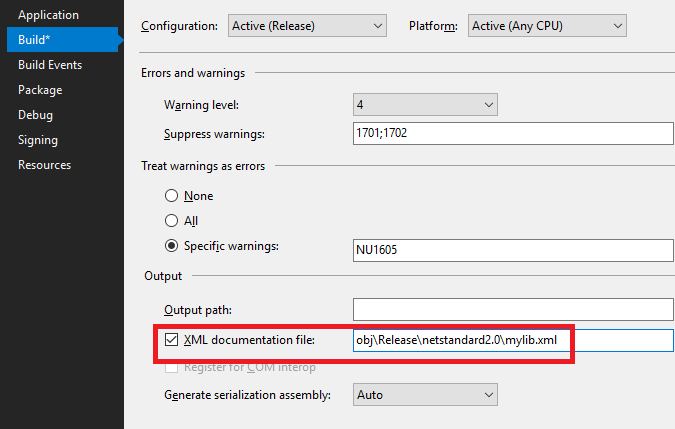Viewport: 675px width, 429px height.
Task: Select the Specific warnings radio button
Action: click(172, 246)
